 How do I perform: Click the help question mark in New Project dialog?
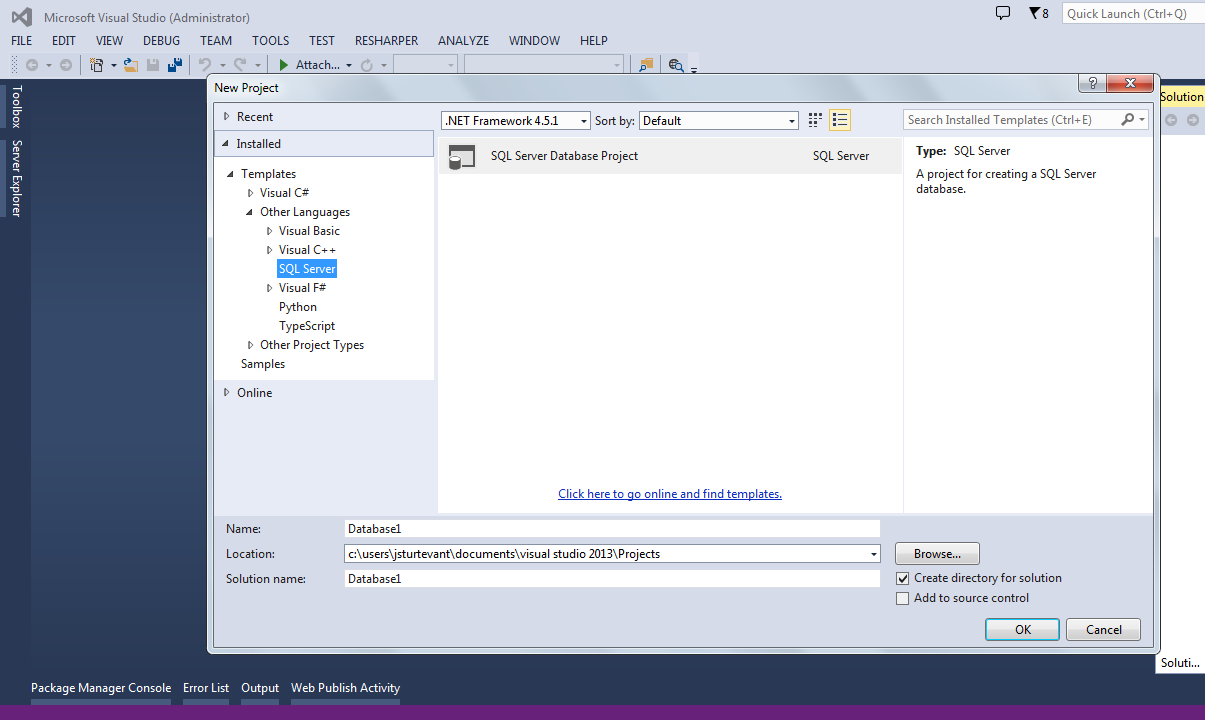(x=1091, y=83)
